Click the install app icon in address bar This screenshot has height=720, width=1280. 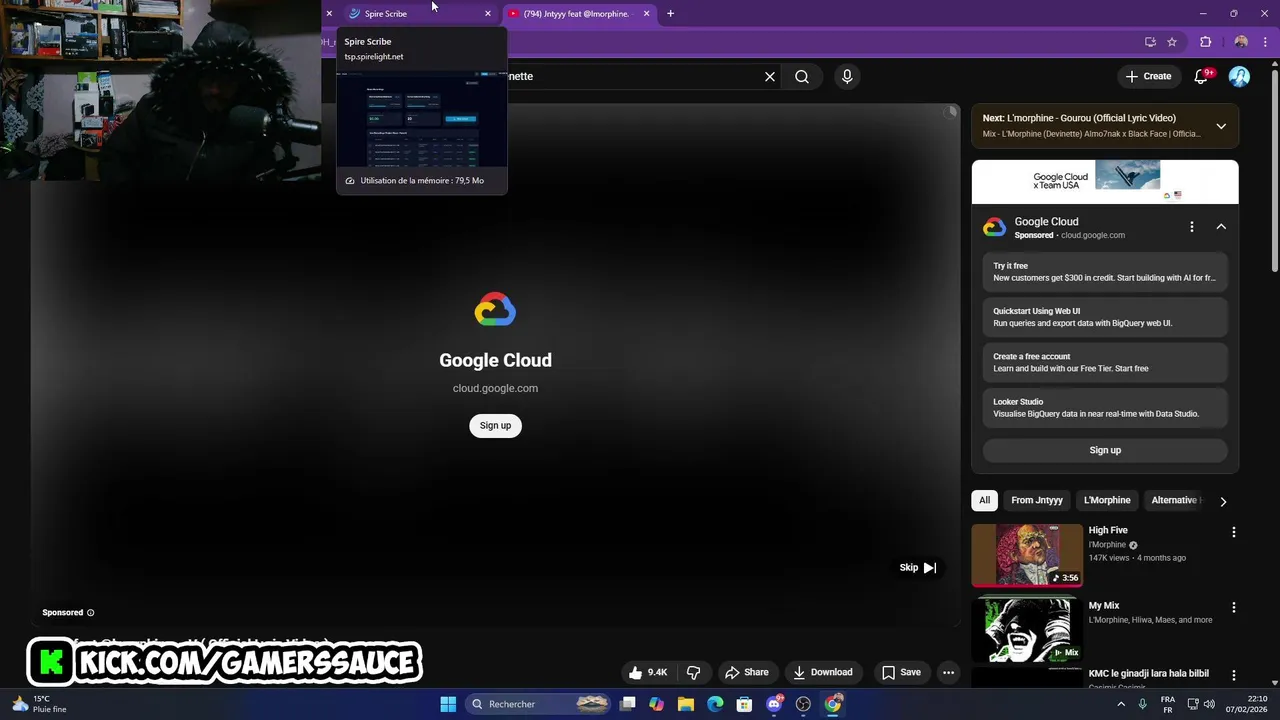(1150, 42)
